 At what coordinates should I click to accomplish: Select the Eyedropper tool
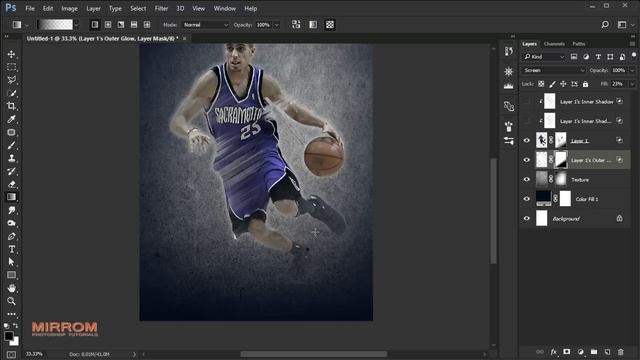pyautogui.click(x=11, y=119)
